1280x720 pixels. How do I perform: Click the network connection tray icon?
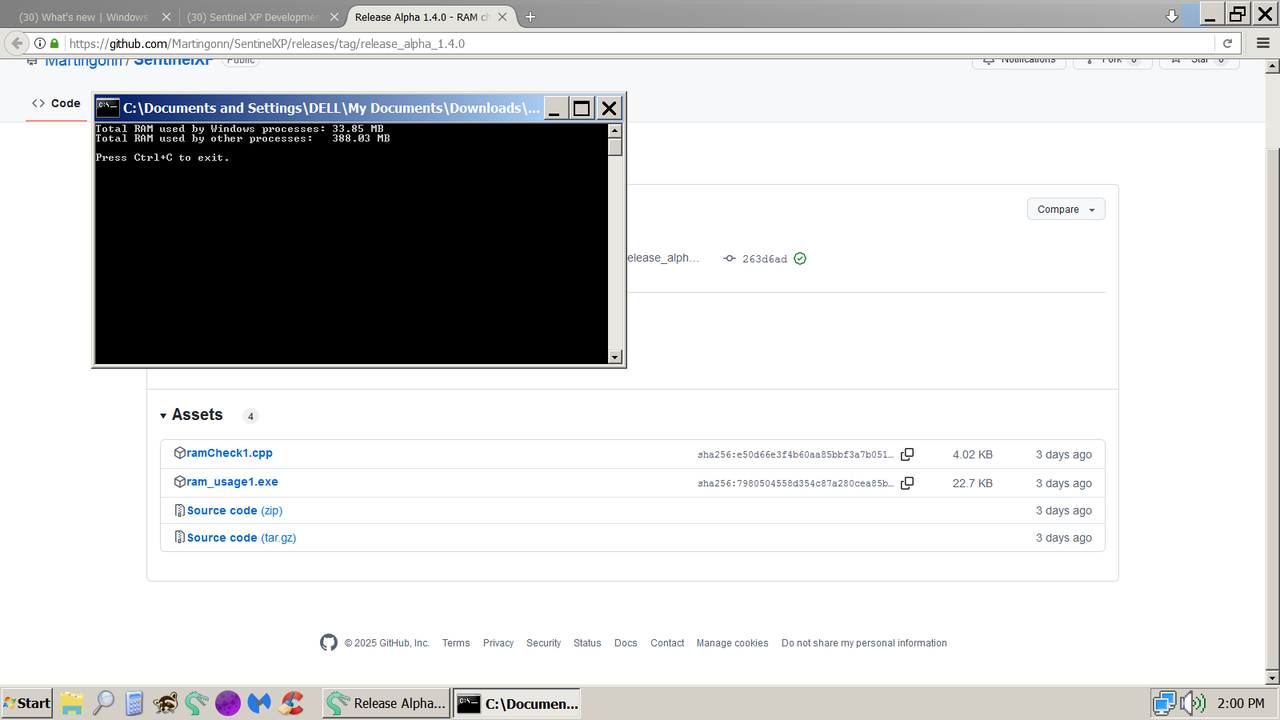pyautogui.click(x=1164, y=703)
